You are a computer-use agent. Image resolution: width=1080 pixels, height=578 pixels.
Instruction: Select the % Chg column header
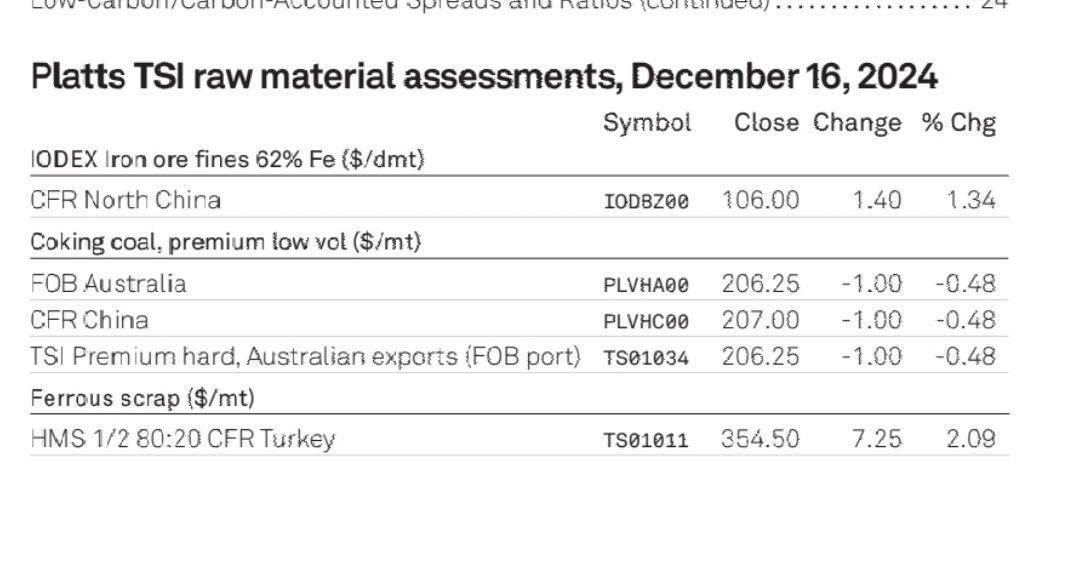[959, 124]
